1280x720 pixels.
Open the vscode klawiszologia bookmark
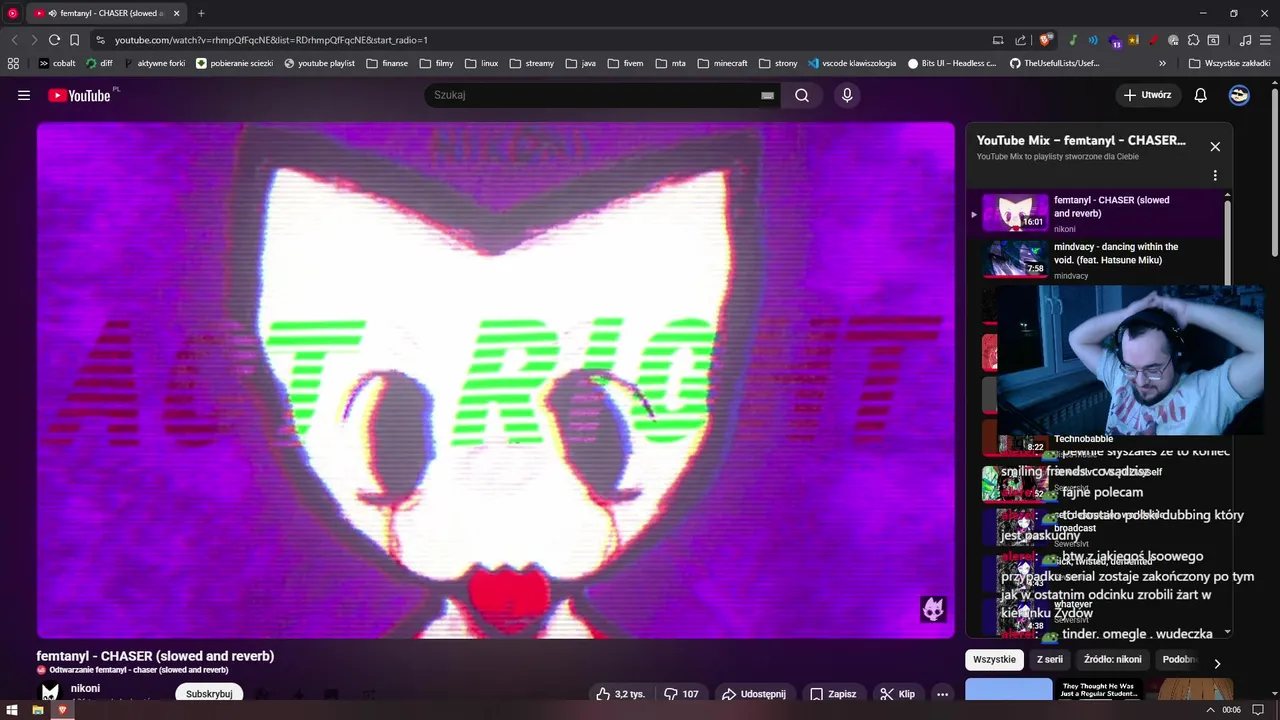[x=851, y=63]
